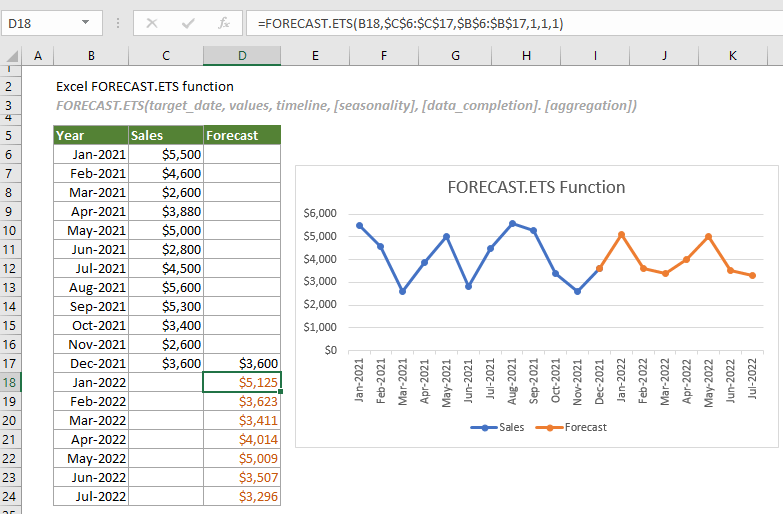
Task: Click the forecast cell showing $3,296
Action: pyautogui.click(x=242, y=496)
